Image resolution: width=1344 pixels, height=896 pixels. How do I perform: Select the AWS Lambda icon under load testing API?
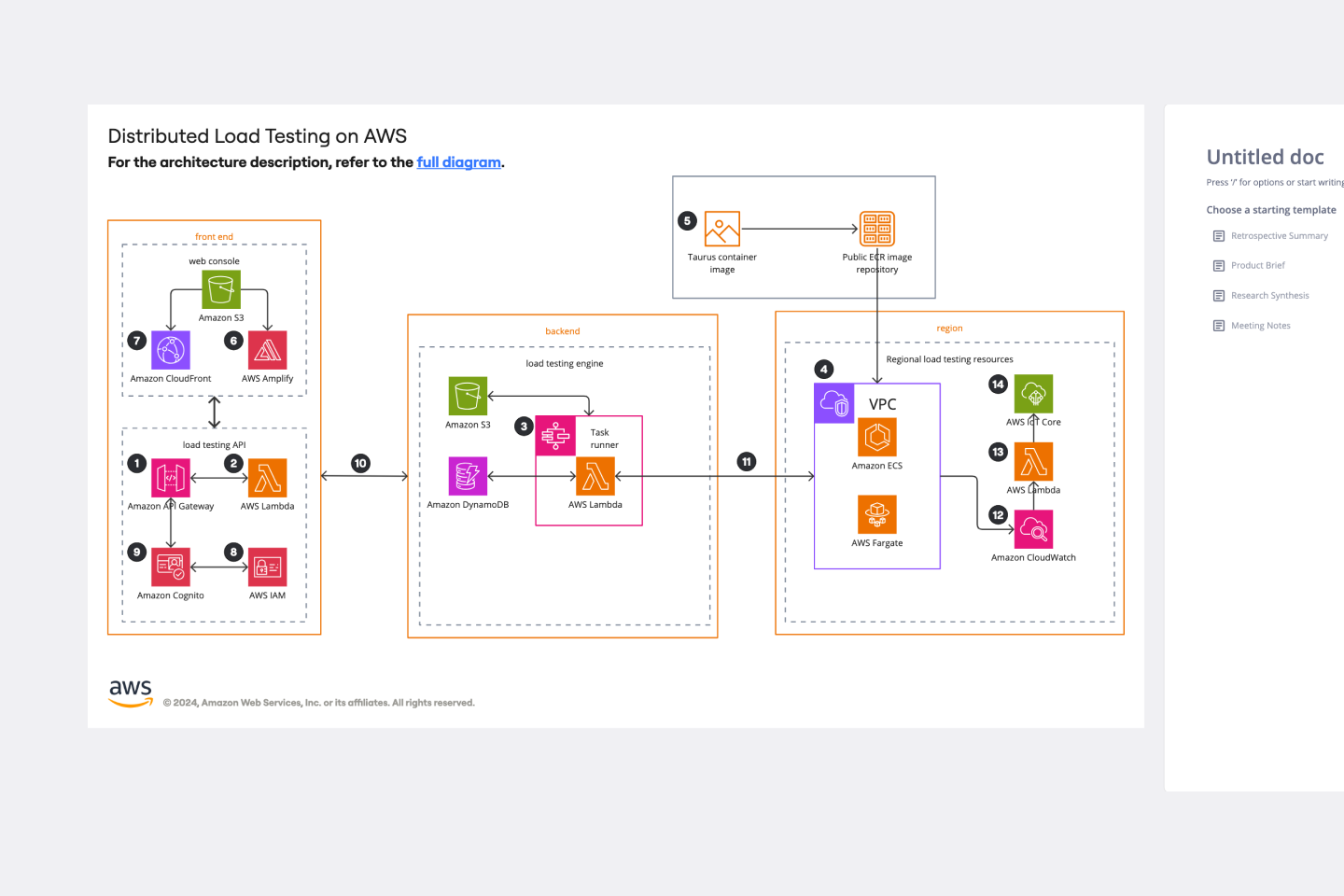coord(267,477)
